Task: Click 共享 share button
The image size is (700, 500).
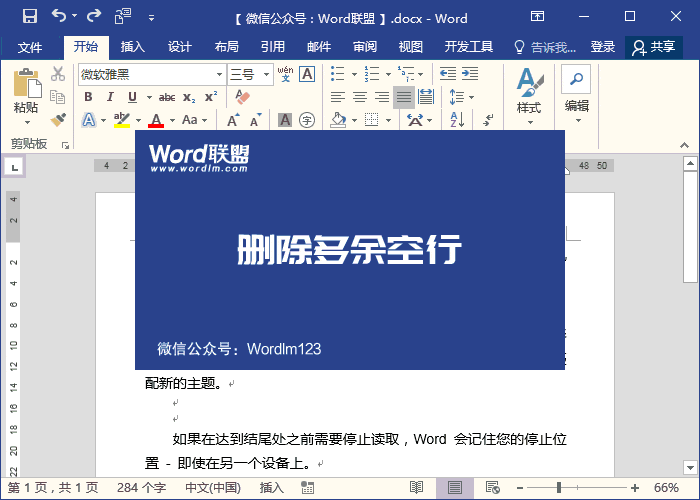Action: pyautogui.click(x=654, y=47)
